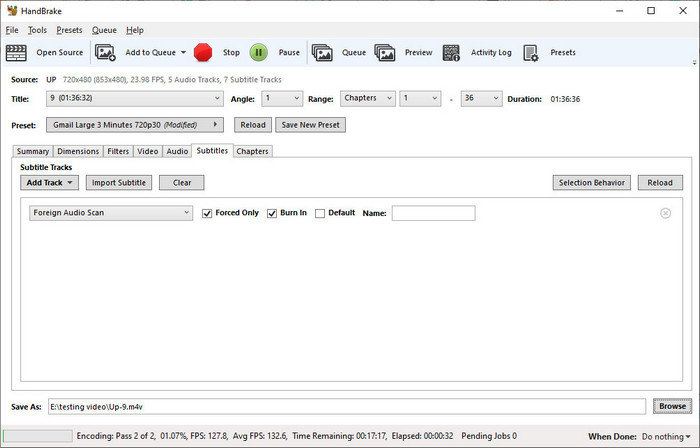Screen dimensions: 700x448
Task: Click the Preview label in toolbar
Action: [418, 52]
